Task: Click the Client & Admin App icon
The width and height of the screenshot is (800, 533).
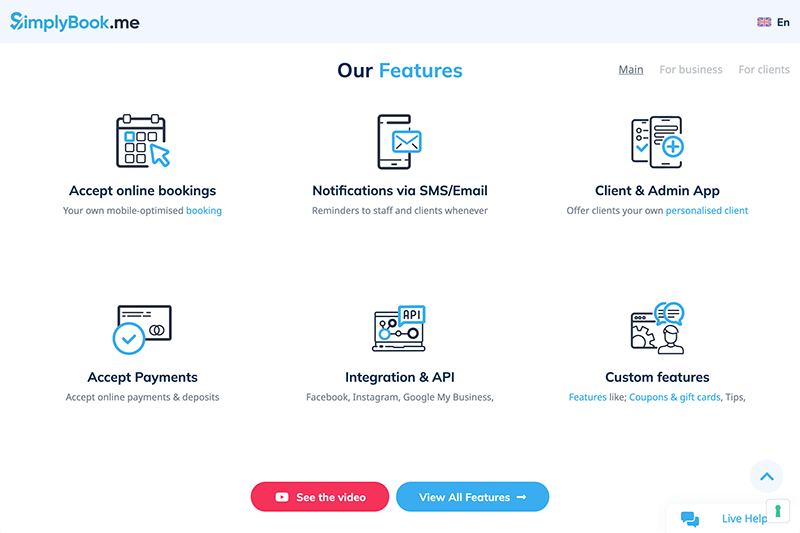Action: point(657,141)
